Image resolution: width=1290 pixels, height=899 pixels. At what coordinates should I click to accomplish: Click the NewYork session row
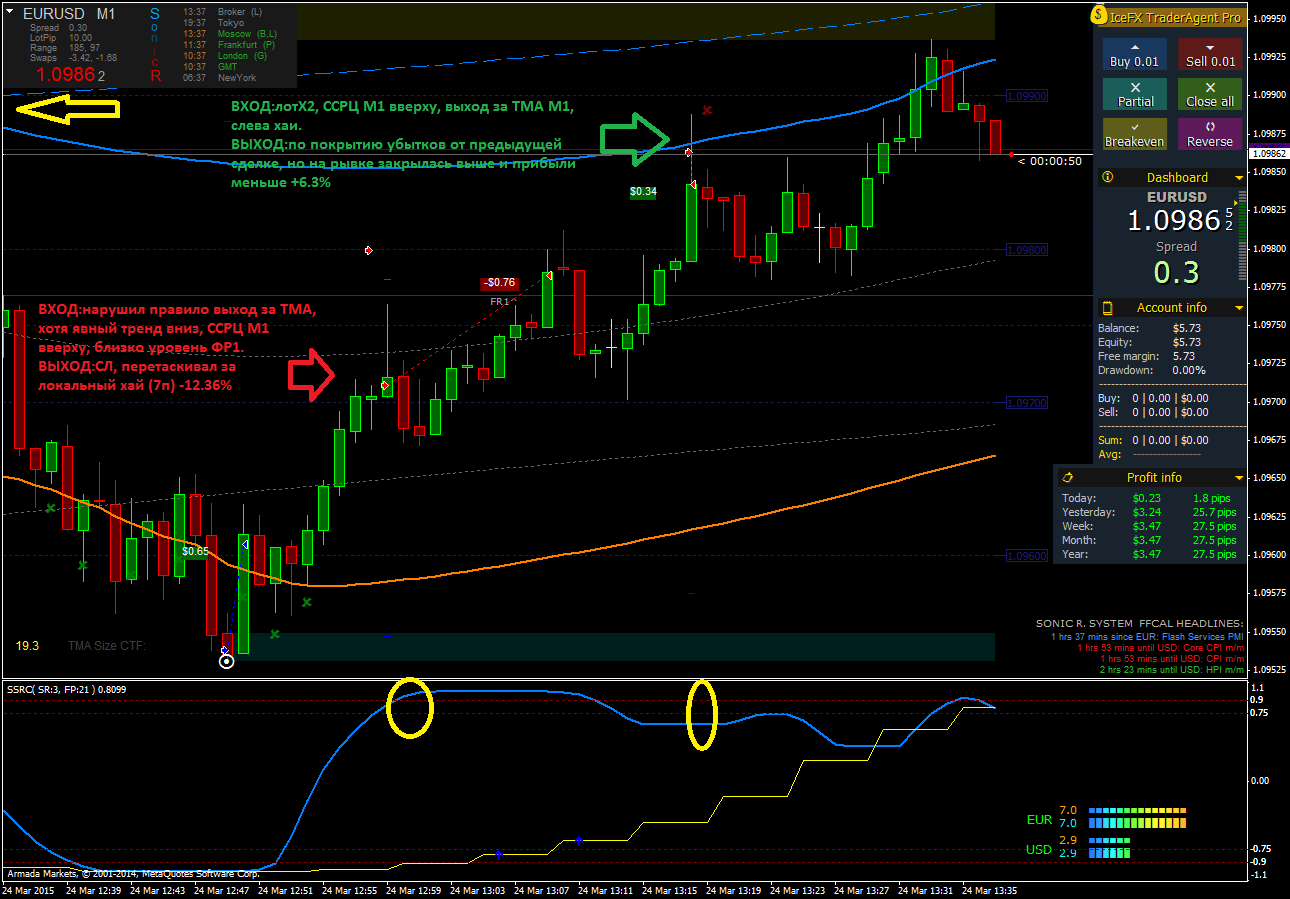tap(221, 78)
